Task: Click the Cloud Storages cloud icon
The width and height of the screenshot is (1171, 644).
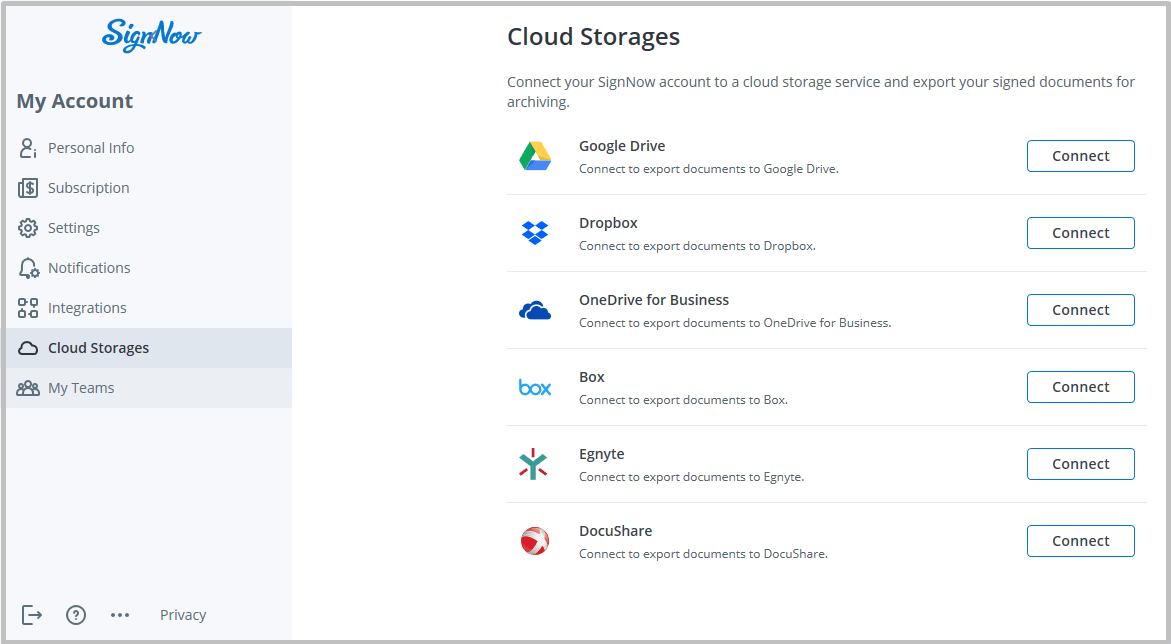Action: point(28,348)
